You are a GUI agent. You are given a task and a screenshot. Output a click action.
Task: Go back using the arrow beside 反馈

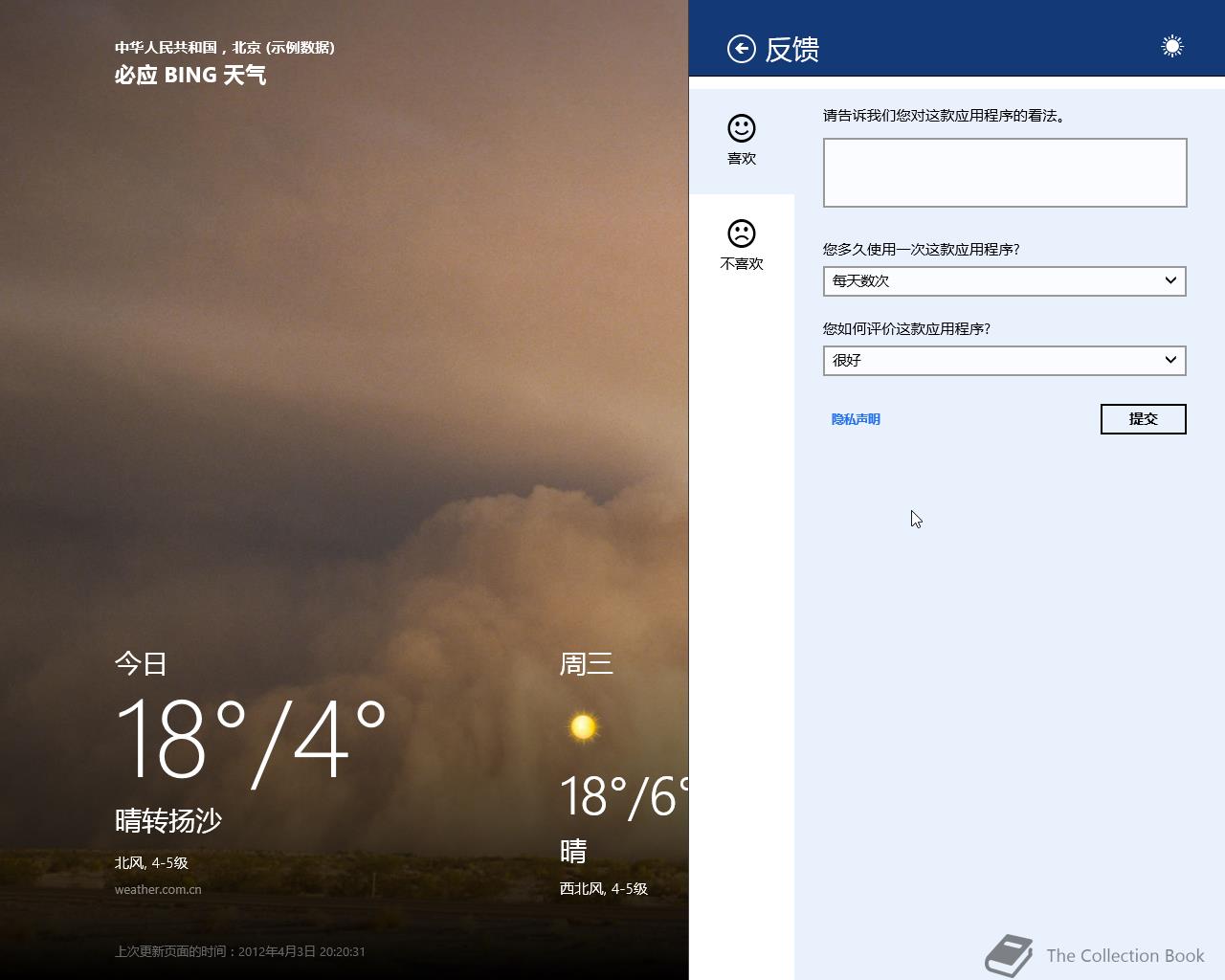pos(742,49)
